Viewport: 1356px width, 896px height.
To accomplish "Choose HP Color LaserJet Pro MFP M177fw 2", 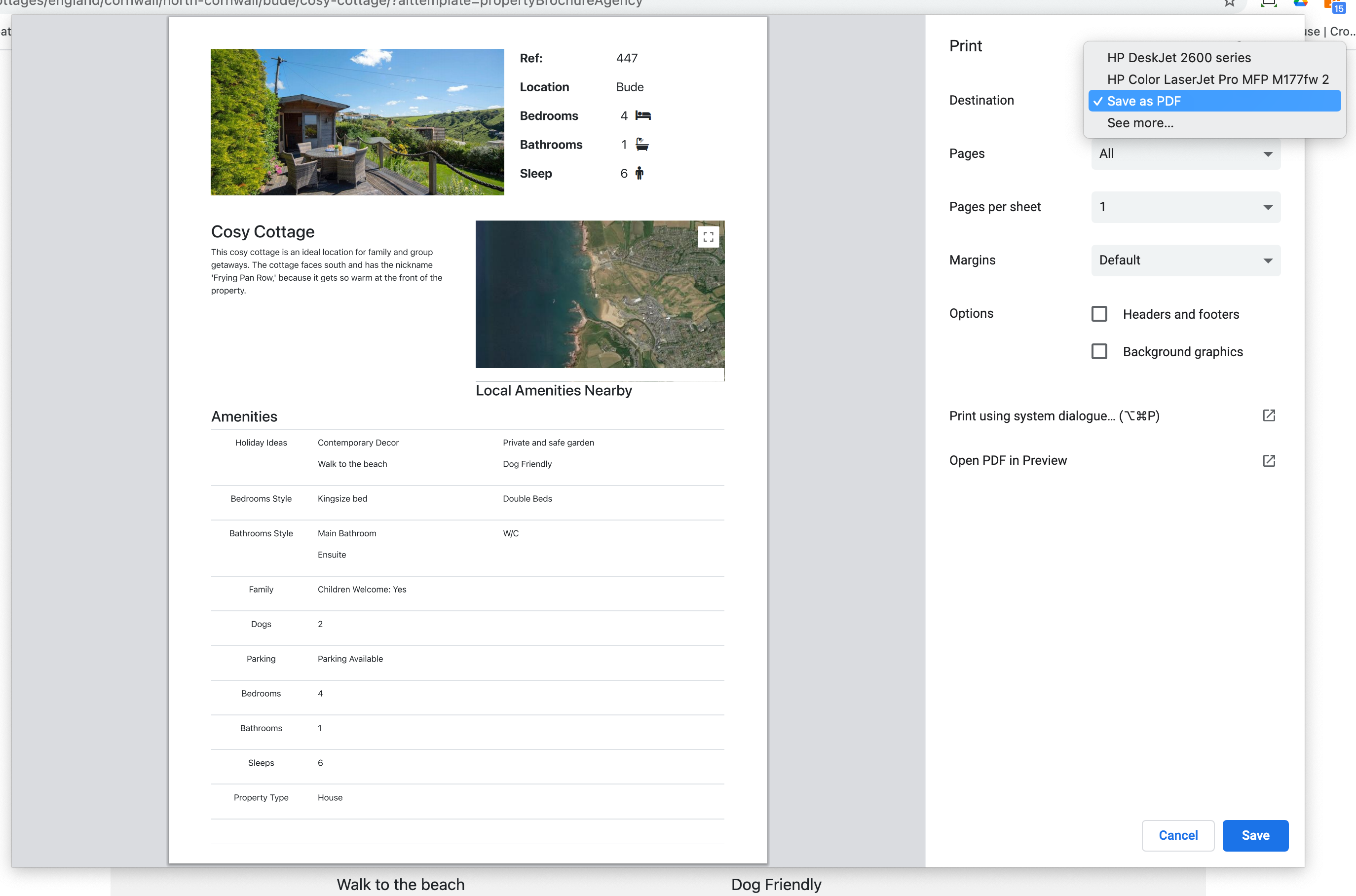I will [1217, 79].
